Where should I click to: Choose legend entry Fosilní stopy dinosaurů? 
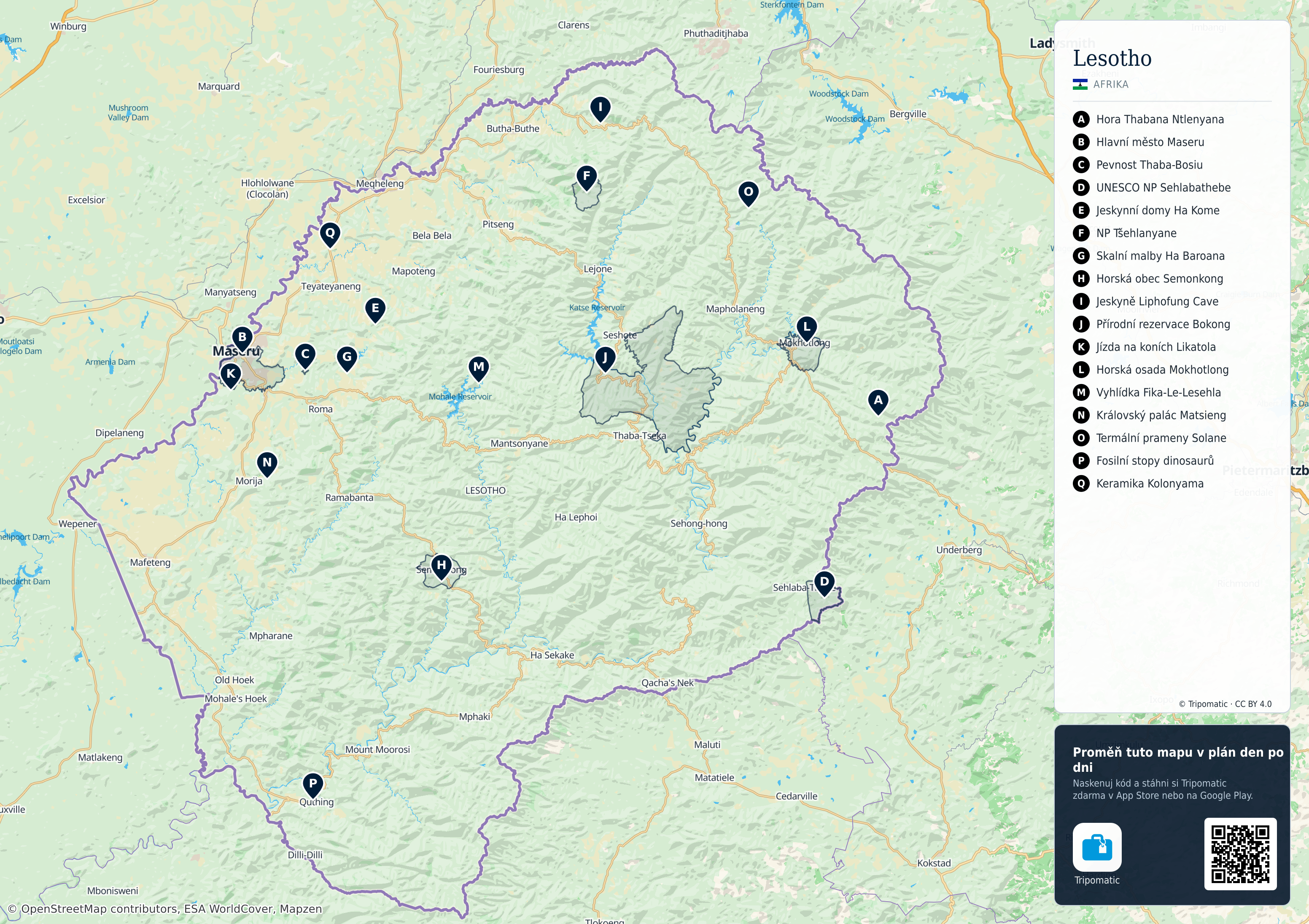pos(1144,461)
